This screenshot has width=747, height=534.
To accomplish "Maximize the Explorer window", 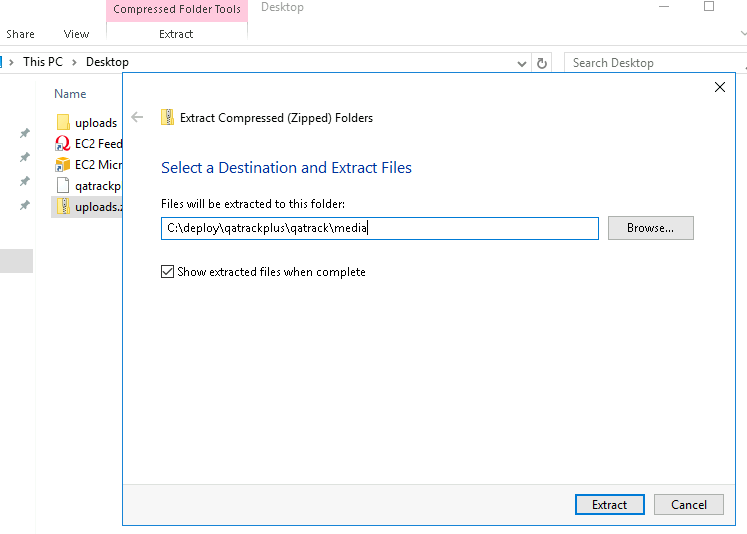I will click(x=709, y=7).
